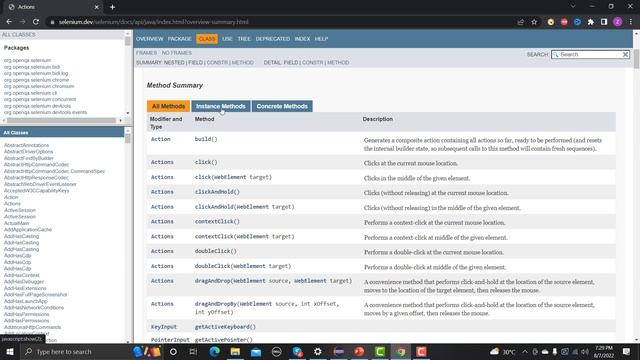Open the Chrome three-dot menu
This screenshot has width=640, height=360.
(x=631, y=22)
